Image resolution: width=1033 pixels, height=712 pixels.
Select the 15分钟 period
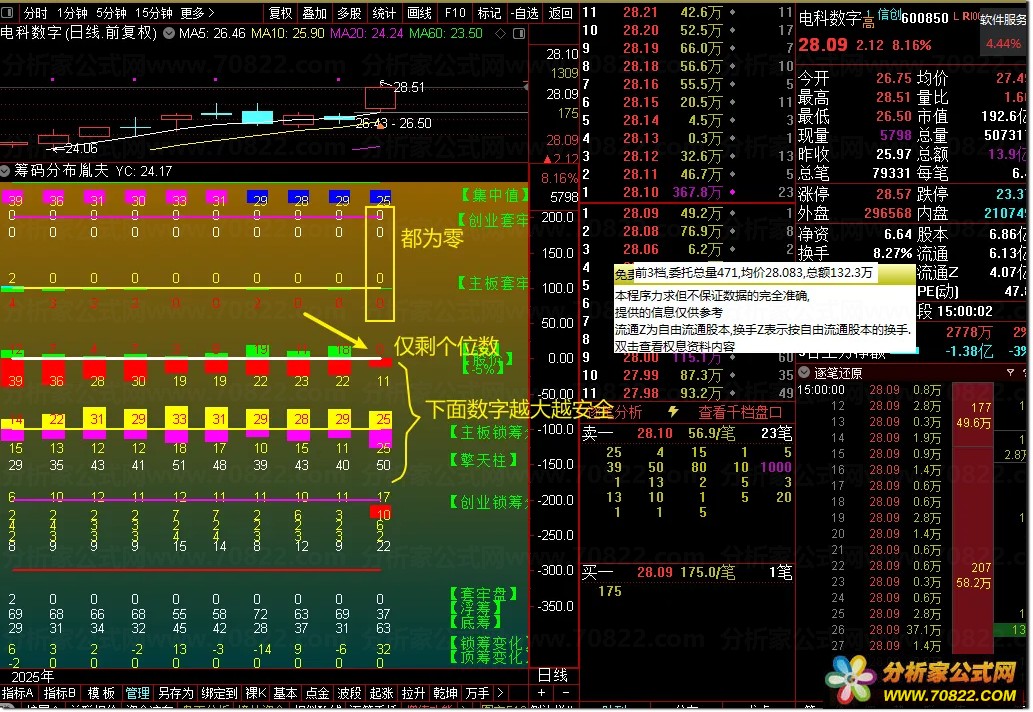tap(154, 13)
